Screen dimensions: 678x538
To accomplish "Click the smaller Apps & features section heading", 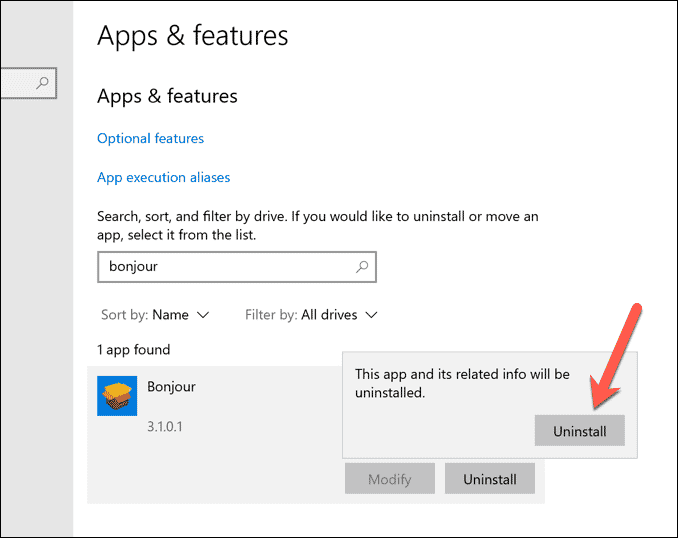I will 167,97.
